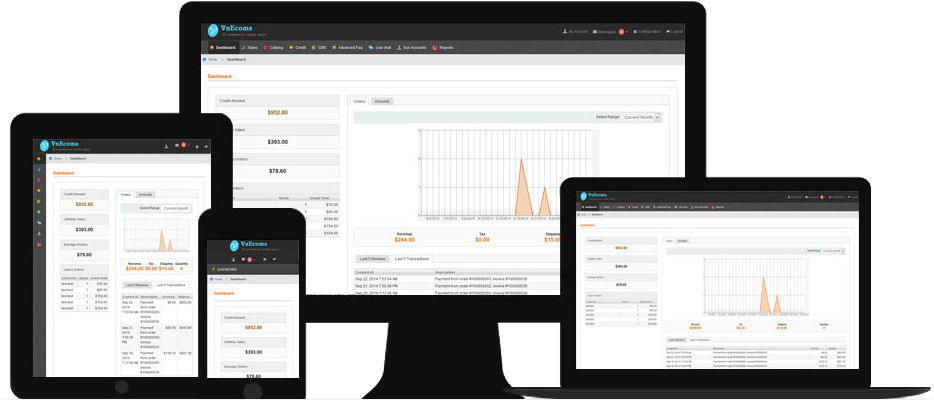This screenshot has height=400, width=934.
Task: Open Sub Accounts menu on monitor
Action: pyautogui.click(x=411, y=48)
